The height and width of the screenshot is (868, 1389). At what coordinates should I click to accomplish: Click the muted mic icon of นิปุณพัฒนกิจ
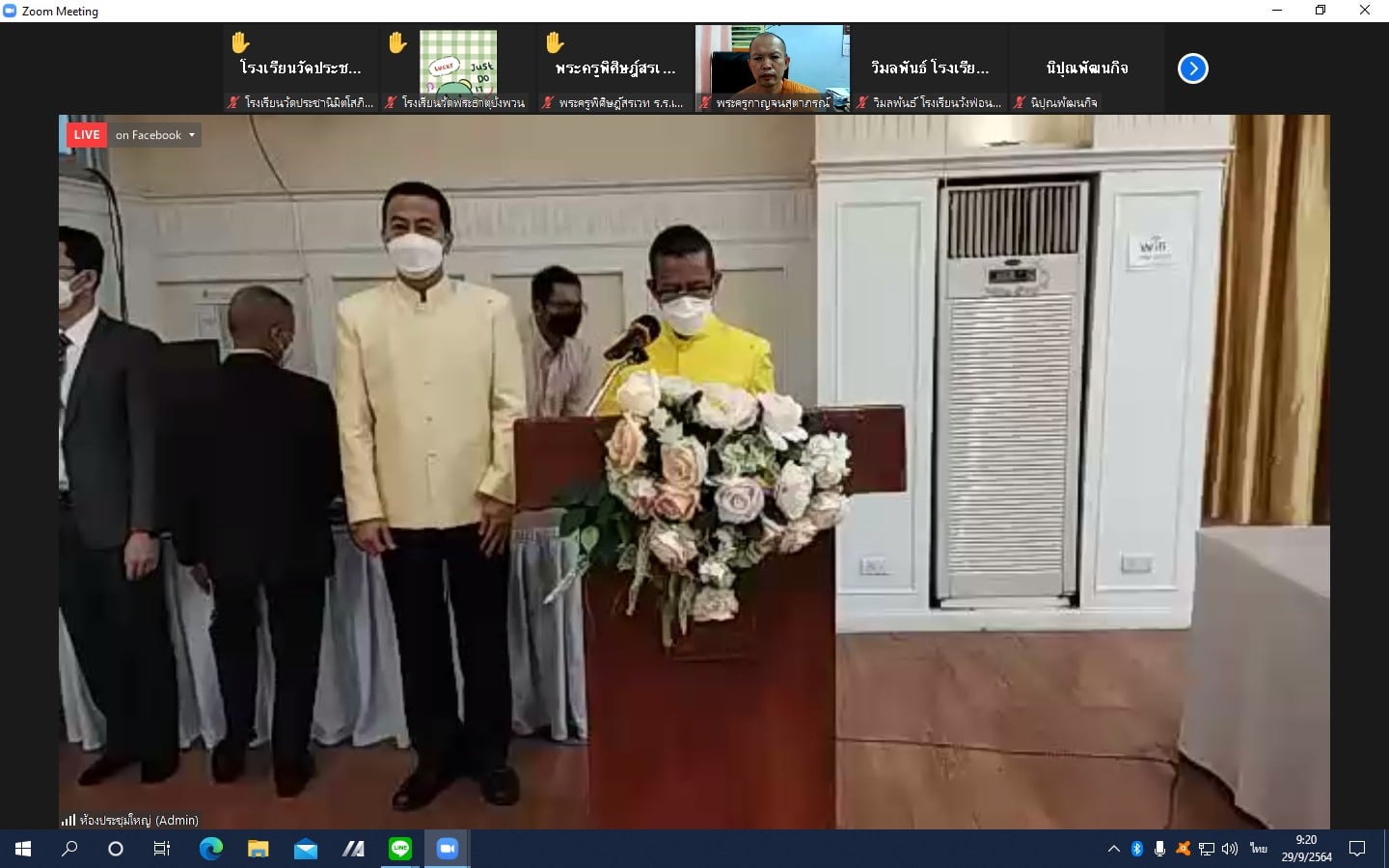pyautogui.click(x=1019, y=102)
